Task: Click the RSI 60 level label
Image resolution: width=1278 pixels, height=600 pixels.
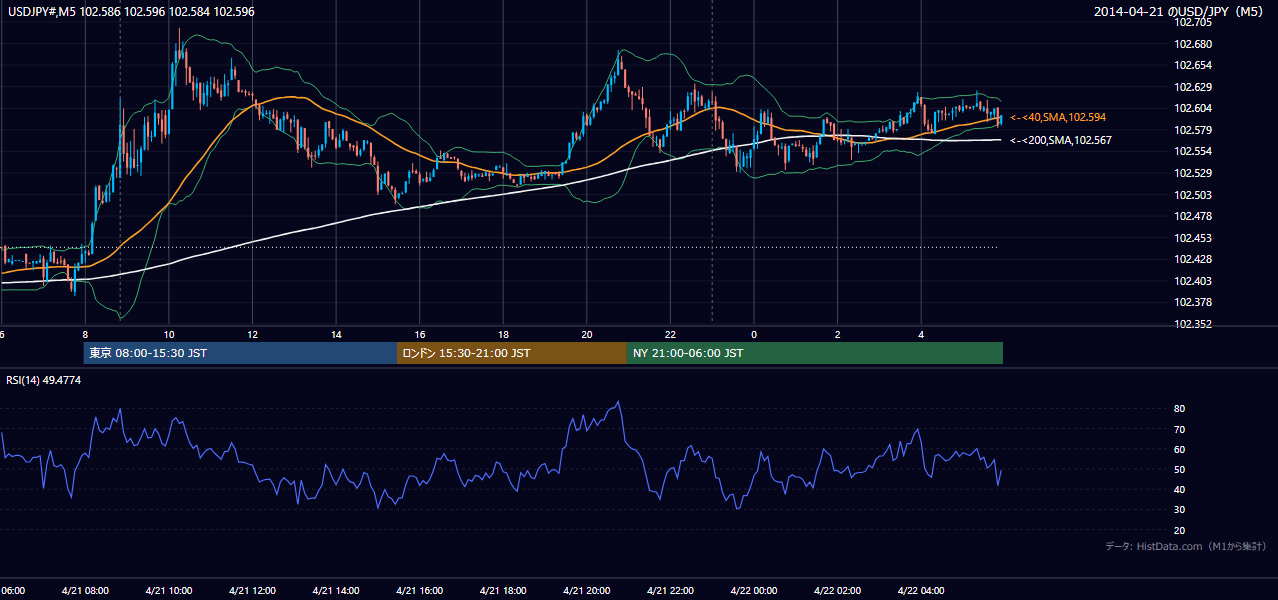Action: coord(1180,449)
